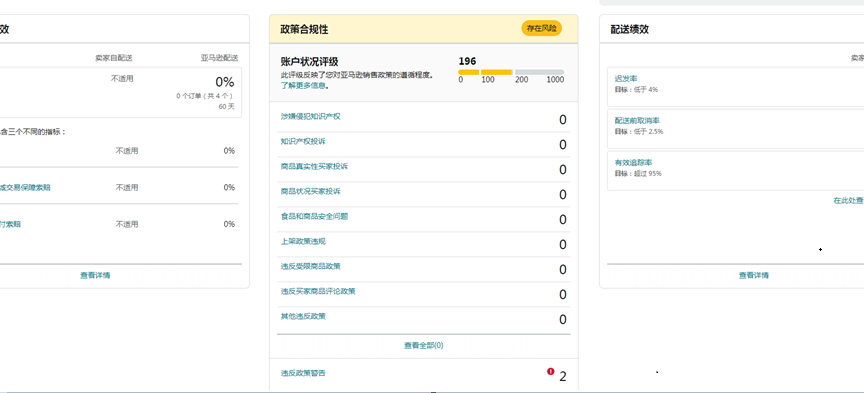
Task: Open the 付索赔 link in left card
Action: (x=10, y=224)
